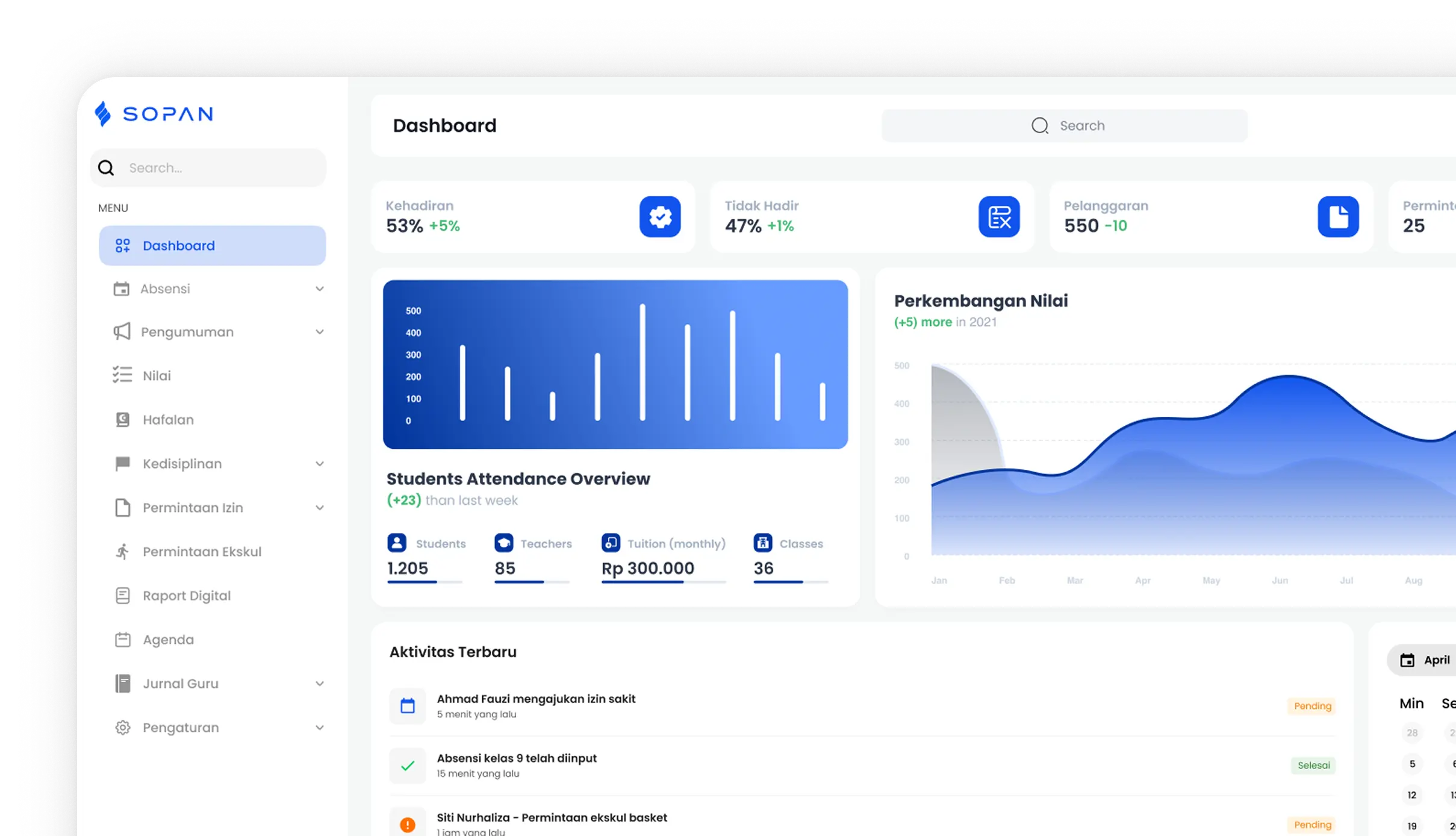The width and height of the screenshot is (1456, 836).
Task: Click the Pelanggaran document icon
Action: [1338, 217]
